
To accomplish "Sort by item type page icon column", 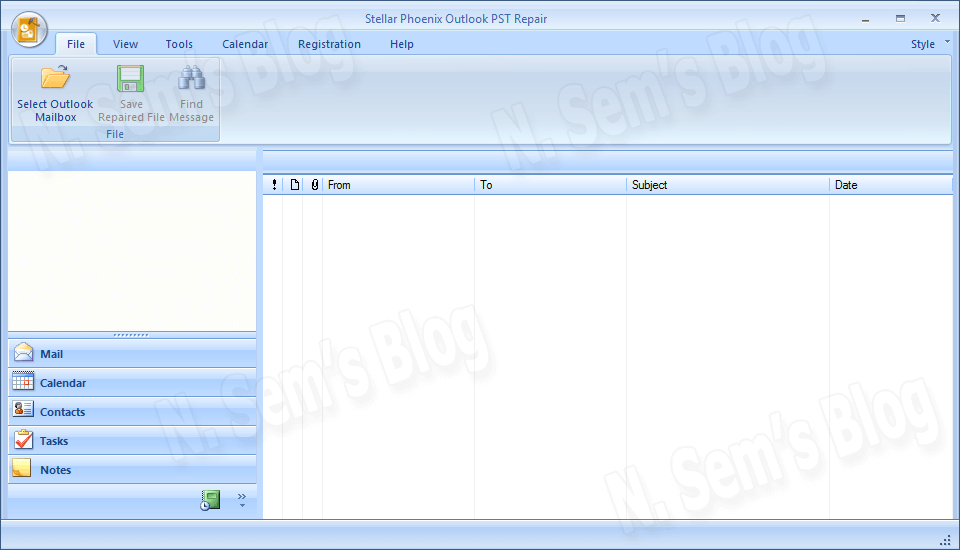I will click(x=294, y=185).
